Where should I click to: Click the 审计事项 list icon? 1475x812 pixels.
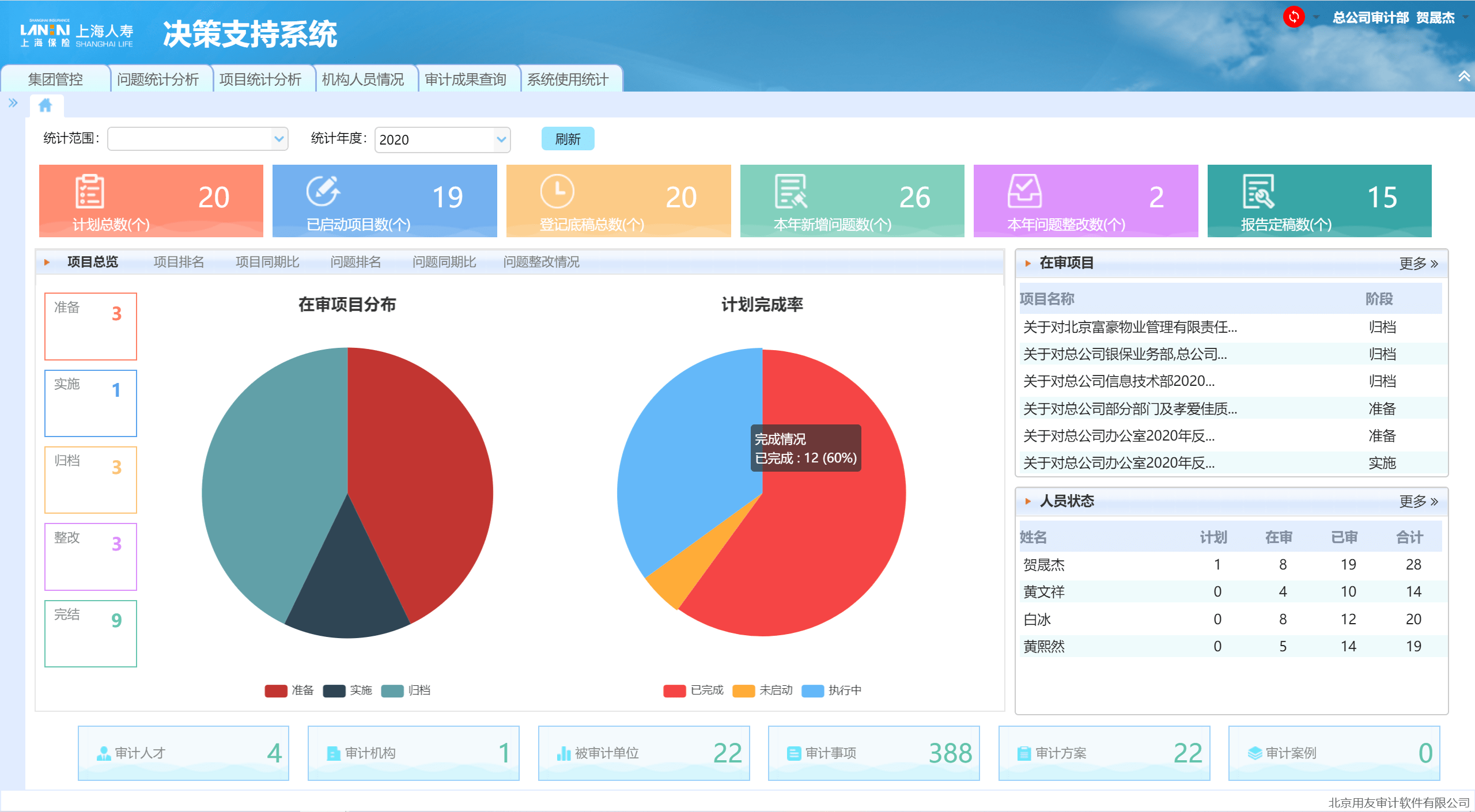click(794, 753)
